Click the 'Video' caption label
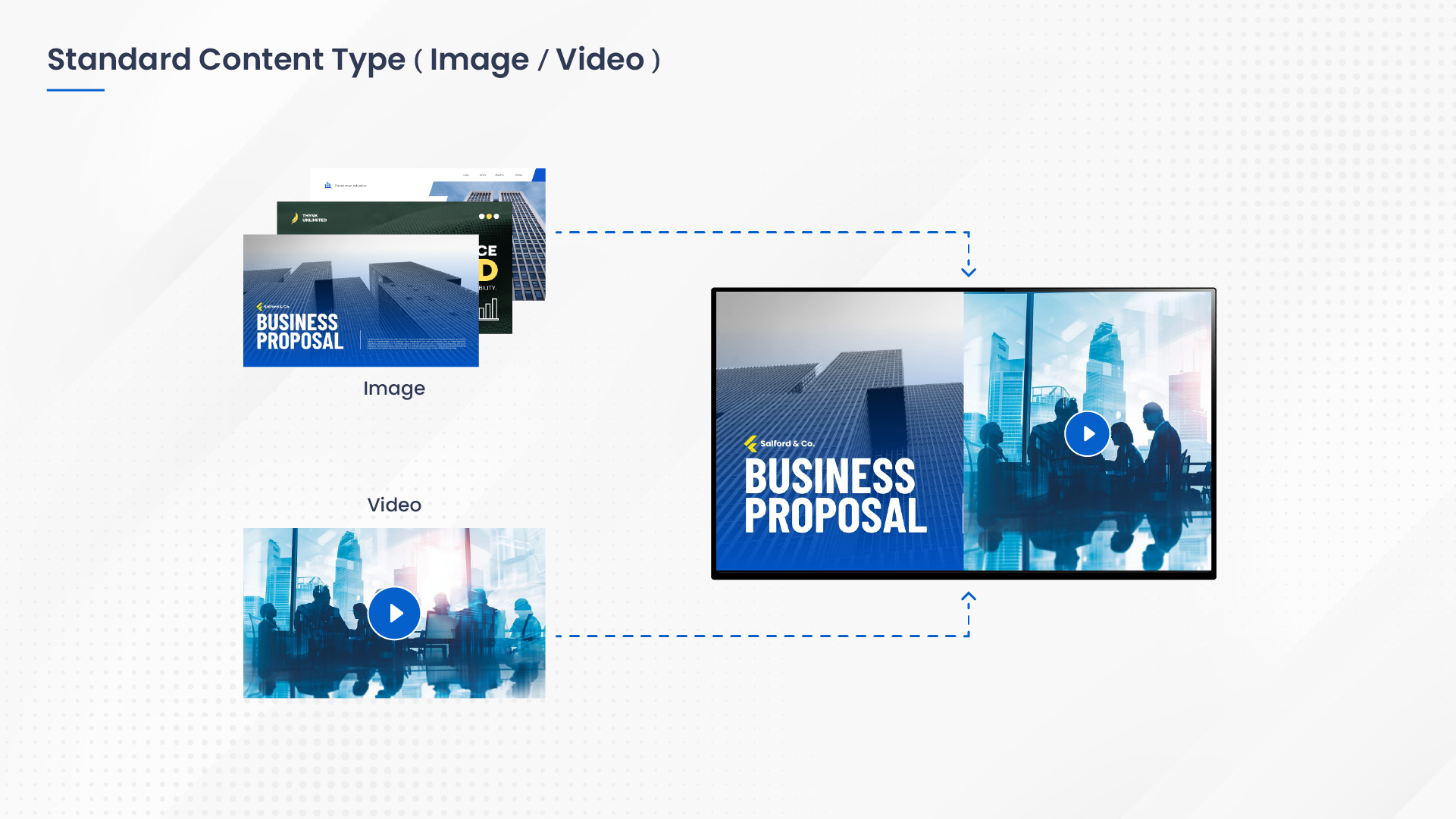The height and width of the screenshot is (819, 1456). click(x=393, y=505)
